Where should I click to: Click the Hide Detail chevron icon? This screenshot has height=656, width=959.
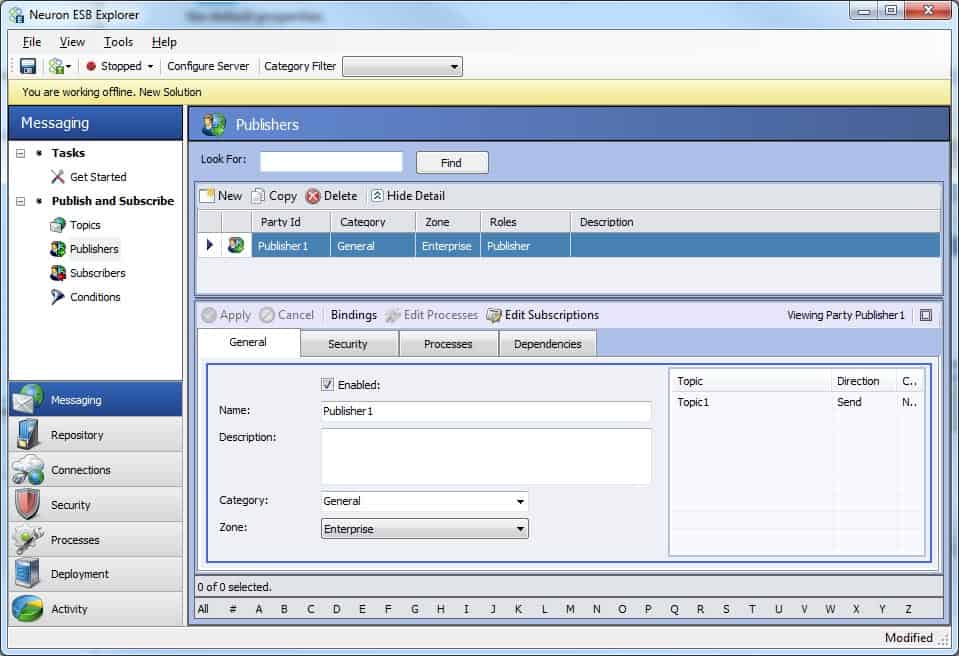coord(377,196)
